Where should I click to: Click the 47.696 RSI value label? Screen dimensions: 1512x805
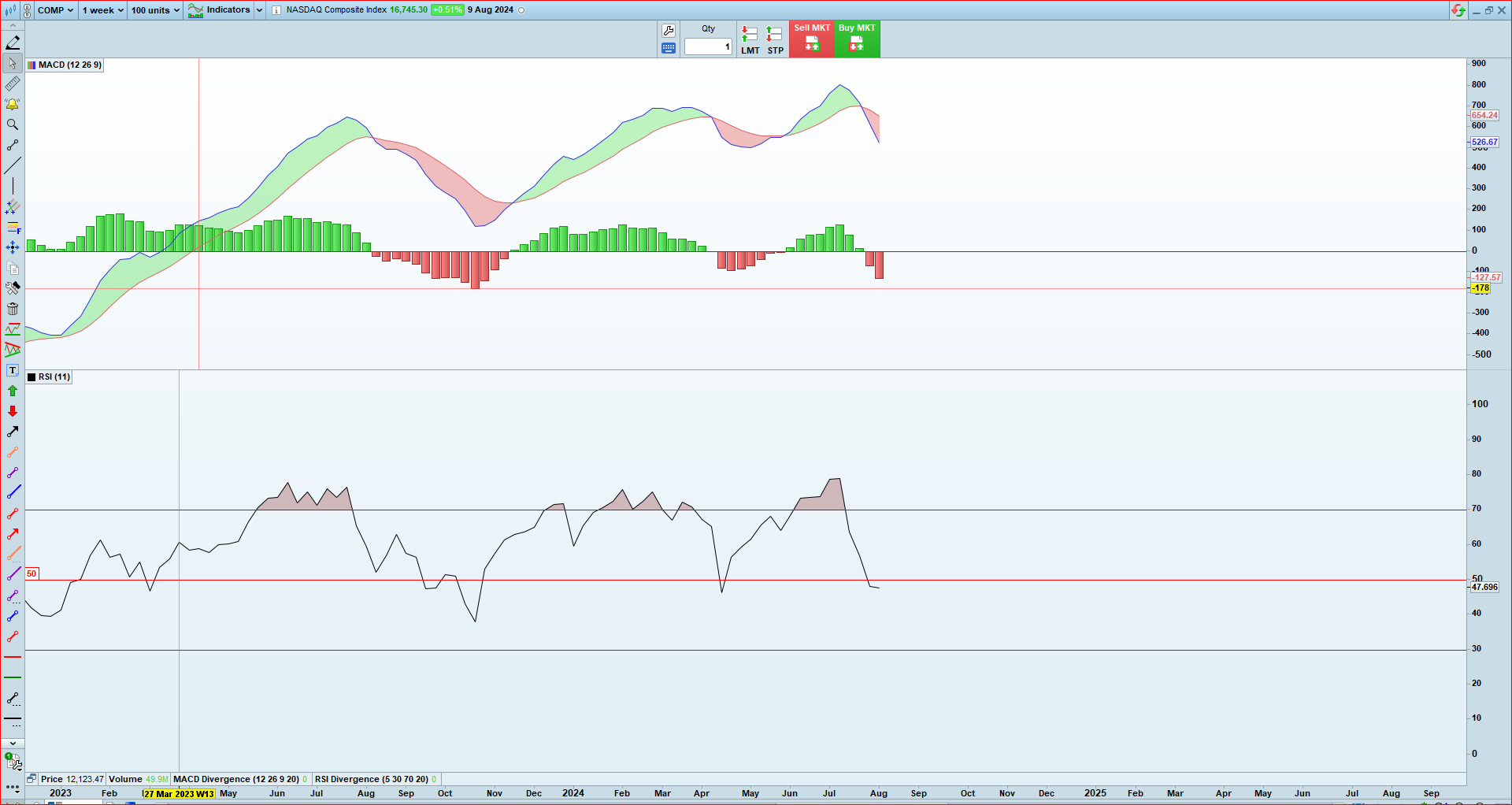[1484, 588]
